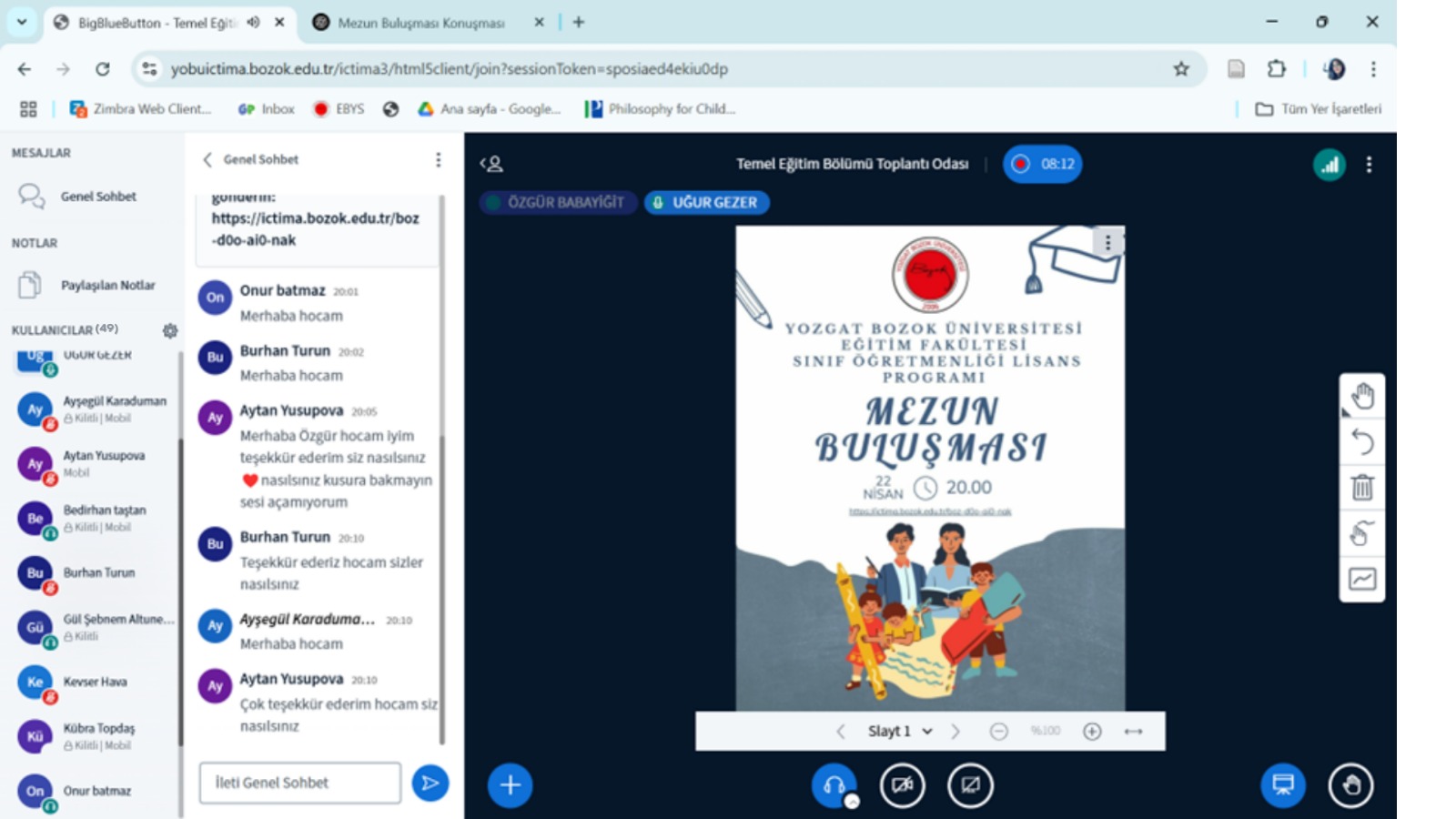Open user management gear icon
1456x819 pixels.
tap(170, 330)
